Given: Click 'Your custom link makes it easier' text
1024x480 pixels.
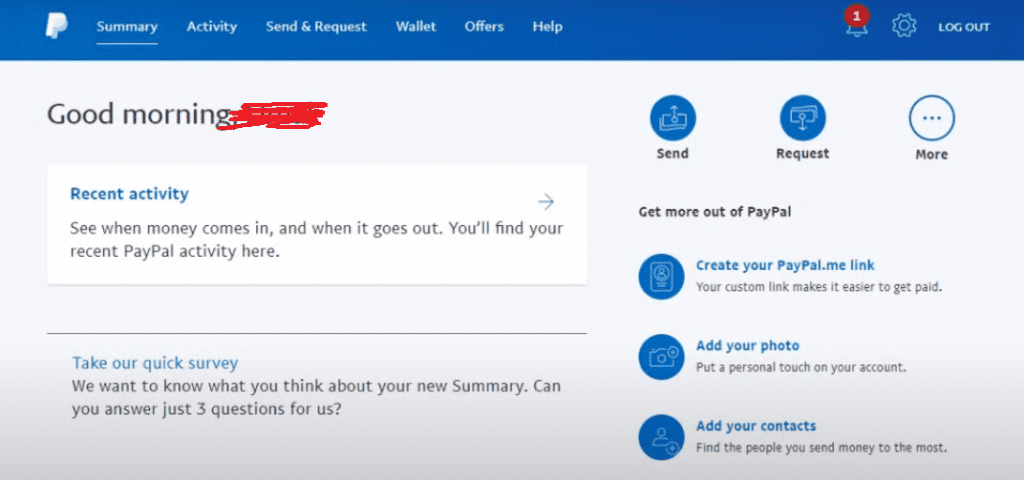Looking at the screenshot, I should pyautogui.click(x=819, y=287).
